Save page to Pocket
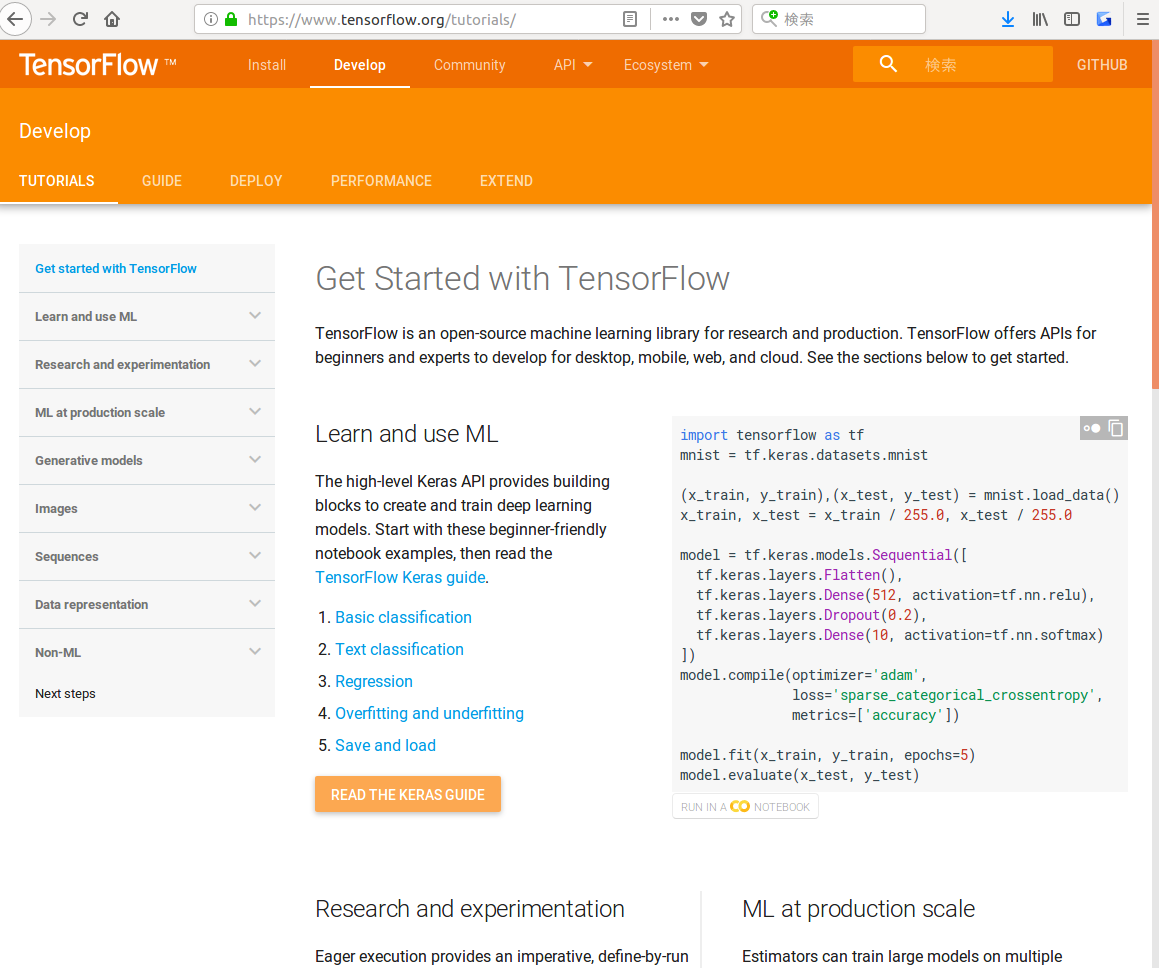 tap(699, 19)
